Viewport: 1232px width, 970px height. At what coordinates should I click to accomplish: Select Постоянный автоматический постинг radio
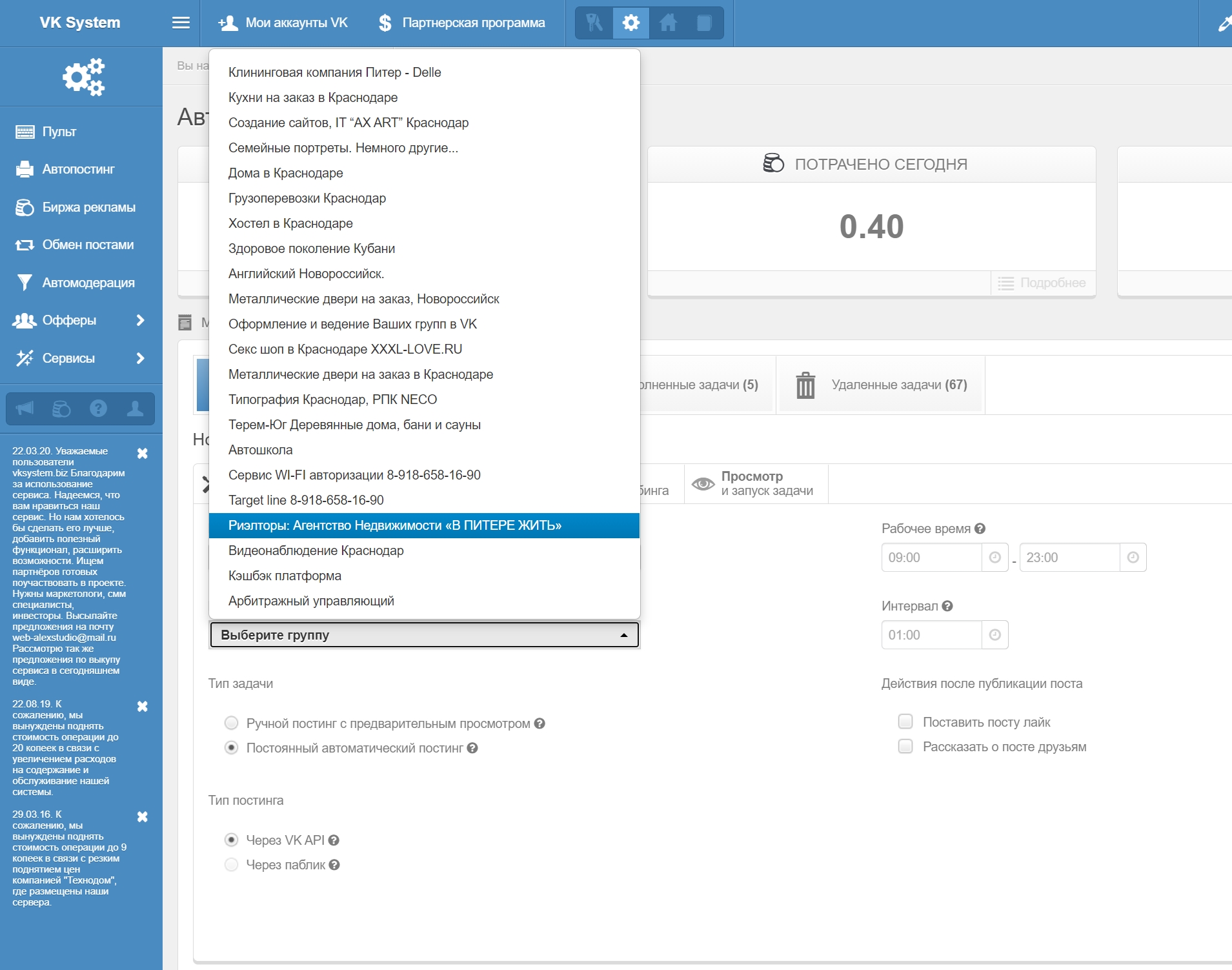(x=231, y=748)
